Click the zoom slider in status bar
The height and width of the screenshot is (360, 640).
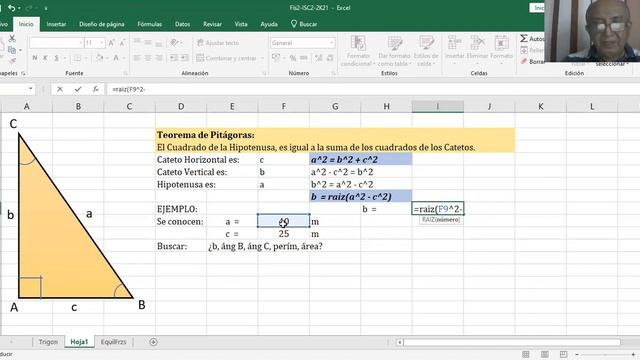[606, 354]
